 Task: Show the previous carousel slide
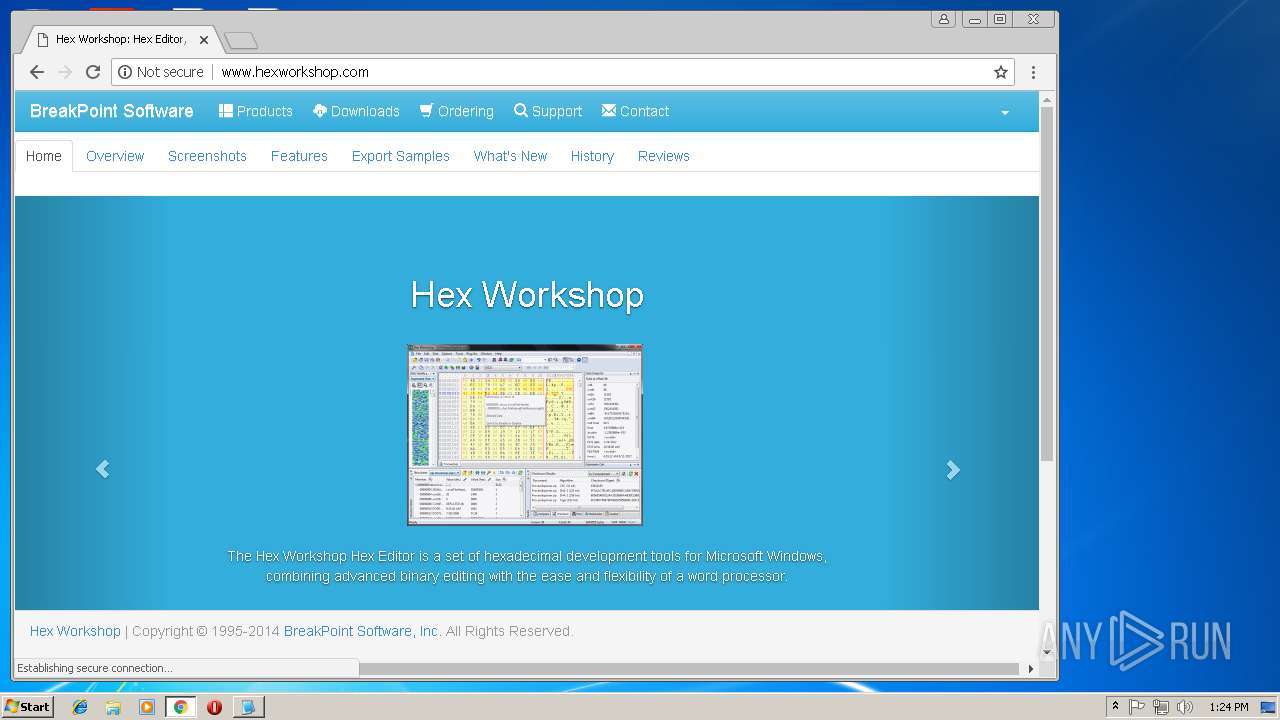(x=102, y=469)
